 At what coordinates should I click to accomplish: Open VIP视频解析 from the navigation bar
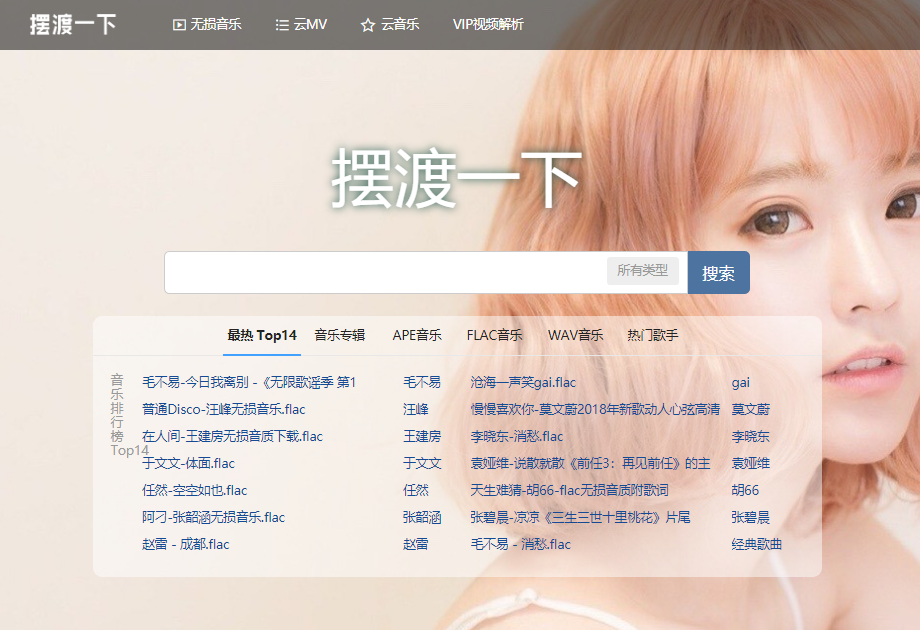point(489,25)
